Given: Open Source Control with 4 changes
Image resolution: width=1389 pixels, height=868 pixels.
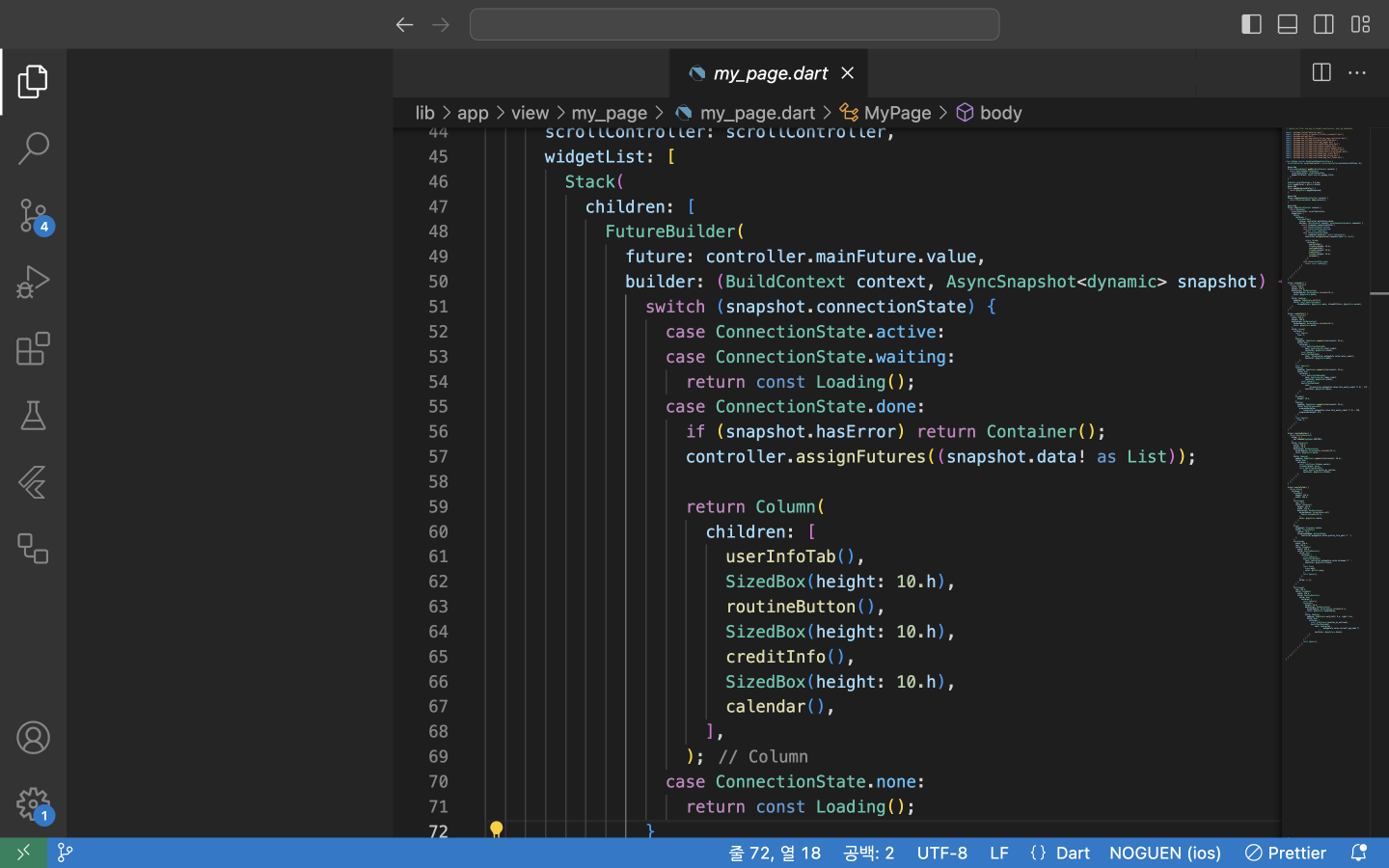Looking at the screenshot, I should pos(33,215).
